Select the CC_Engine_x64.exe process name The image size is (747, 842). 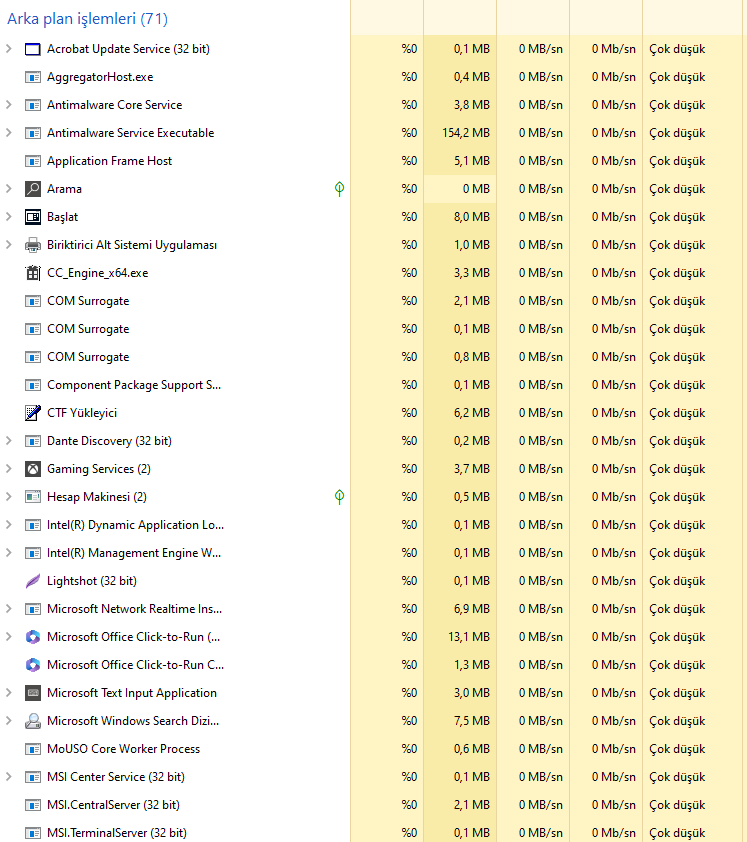(x=98, y=273)
